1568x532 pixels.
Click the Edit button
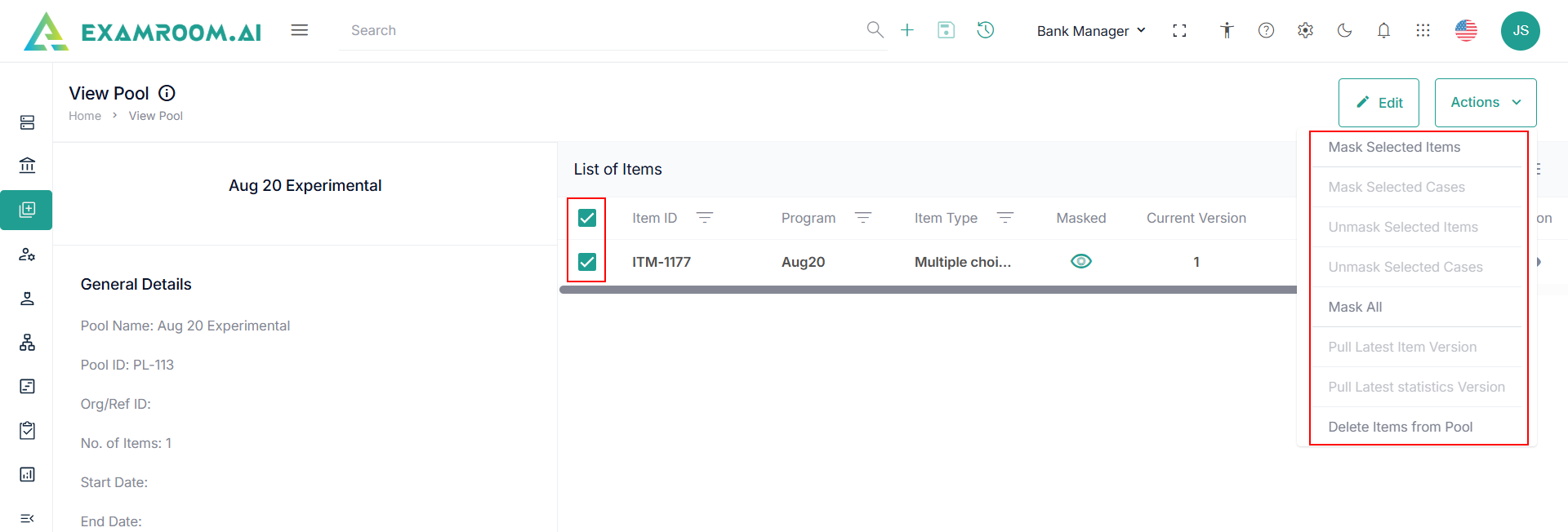[x=1379, y=103]
